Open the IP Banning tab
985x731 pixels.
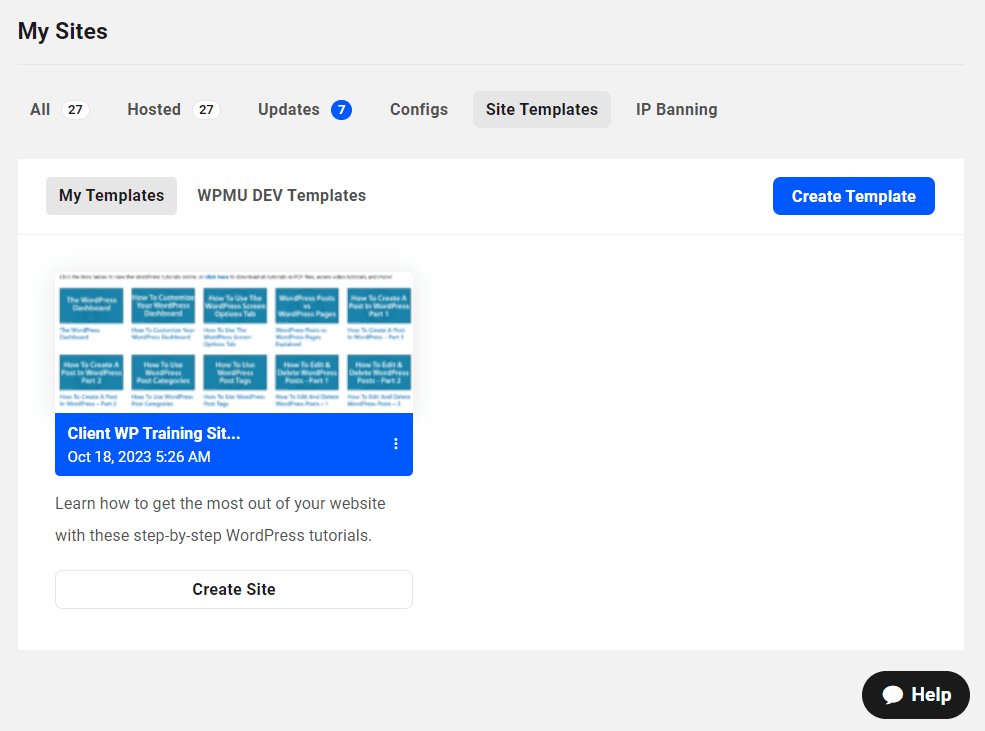pyautogui.click(x=676, y=110)
